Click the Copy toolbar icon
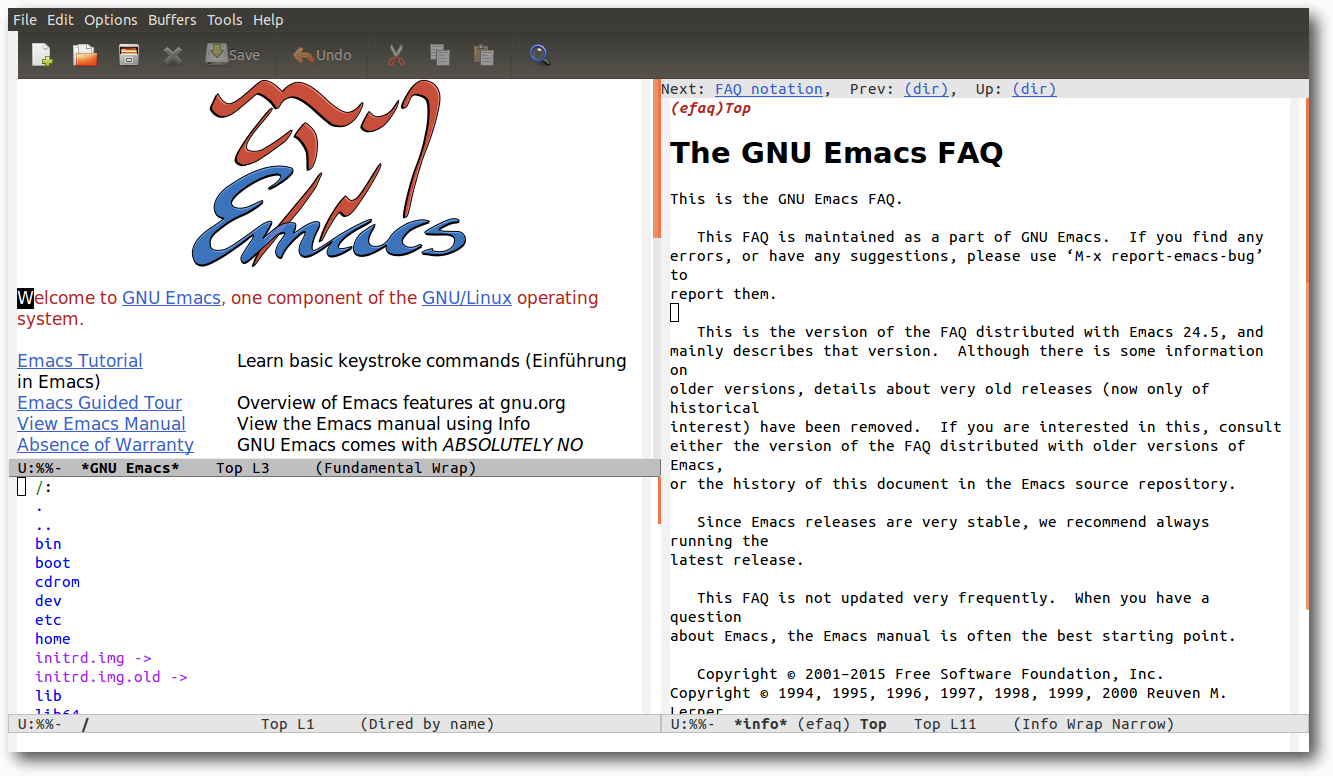 coord(439,55)
